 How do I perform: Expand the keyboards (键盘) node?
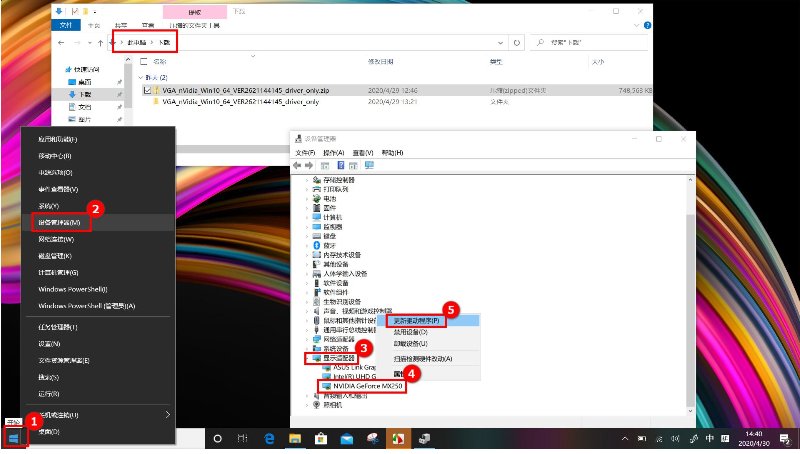click(x=307, y=236)
